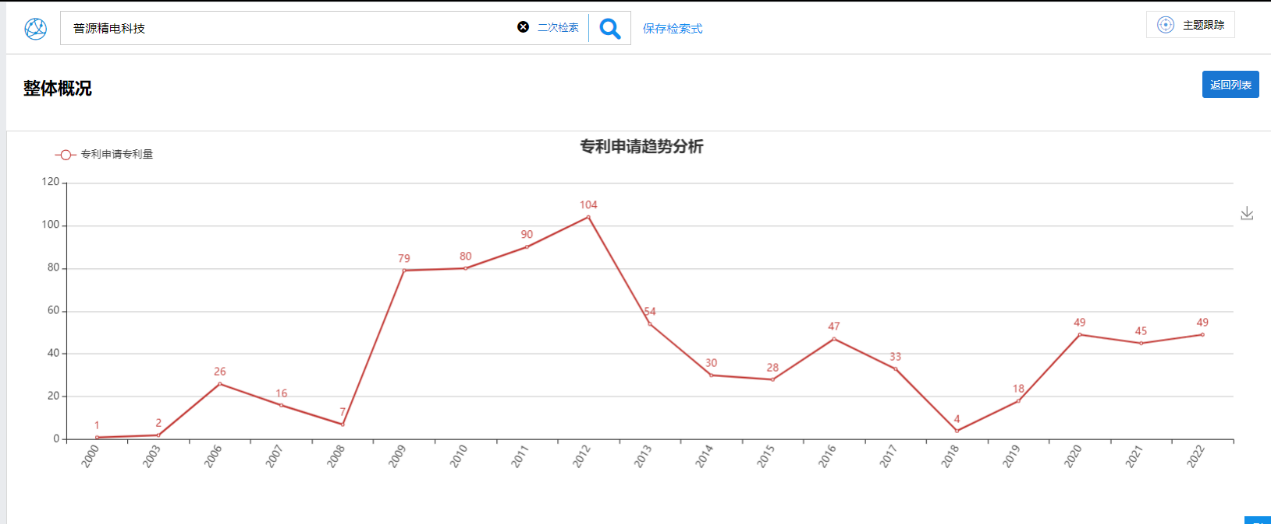Select the 2012 peak data point labeled 104
Screen dimensions: 1271x524
point(588,217)
